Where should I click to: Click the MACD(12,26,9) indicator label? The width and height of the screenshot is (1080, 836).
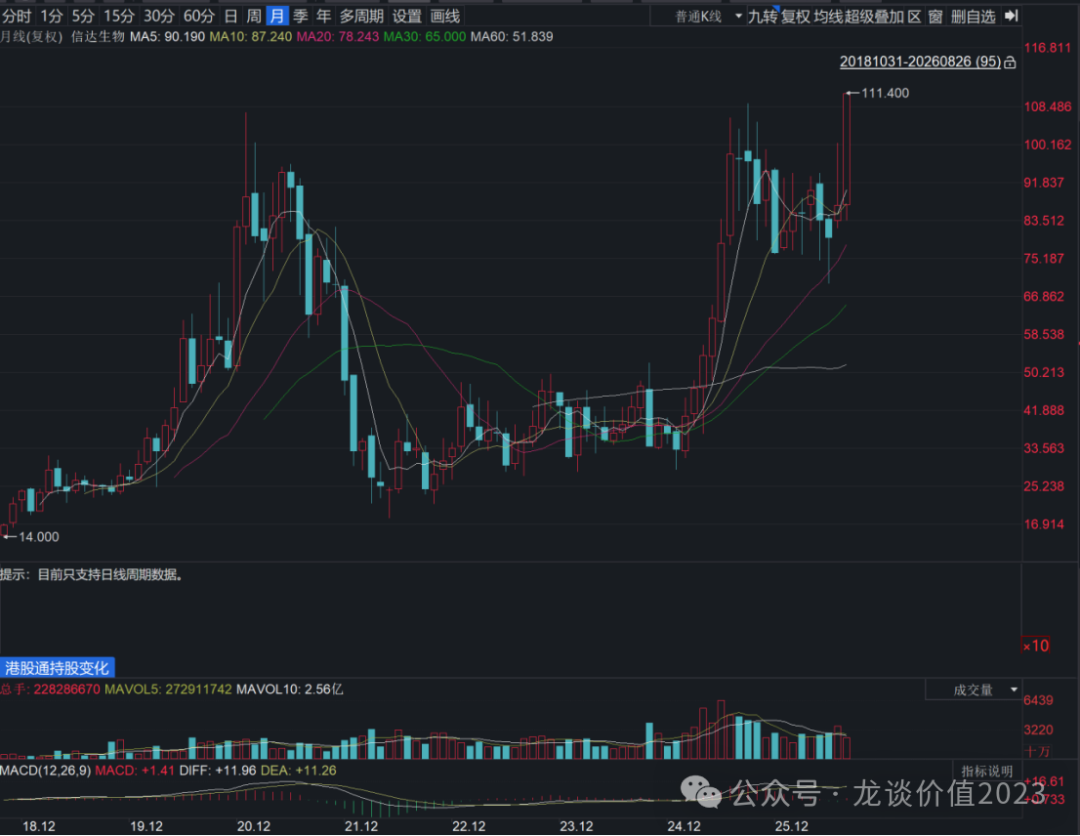coord(45,771)
